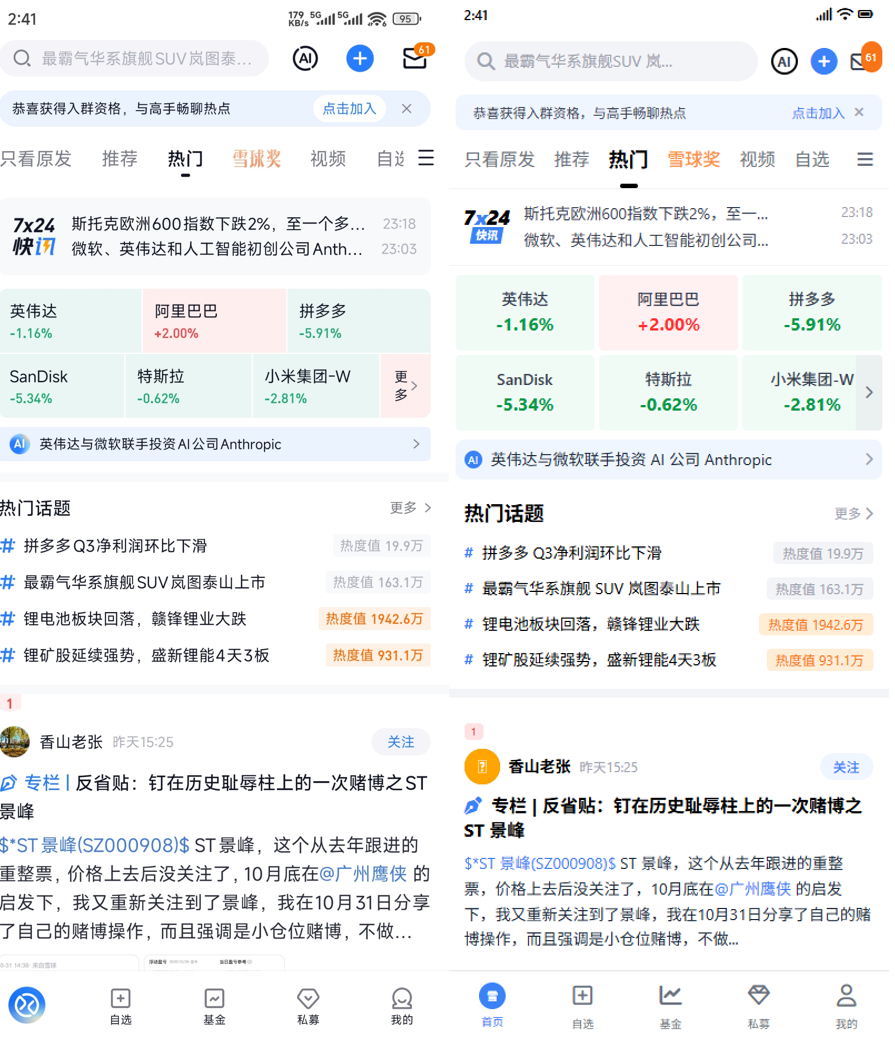Tap the blue plus icon on right screen

click(823, 62)
